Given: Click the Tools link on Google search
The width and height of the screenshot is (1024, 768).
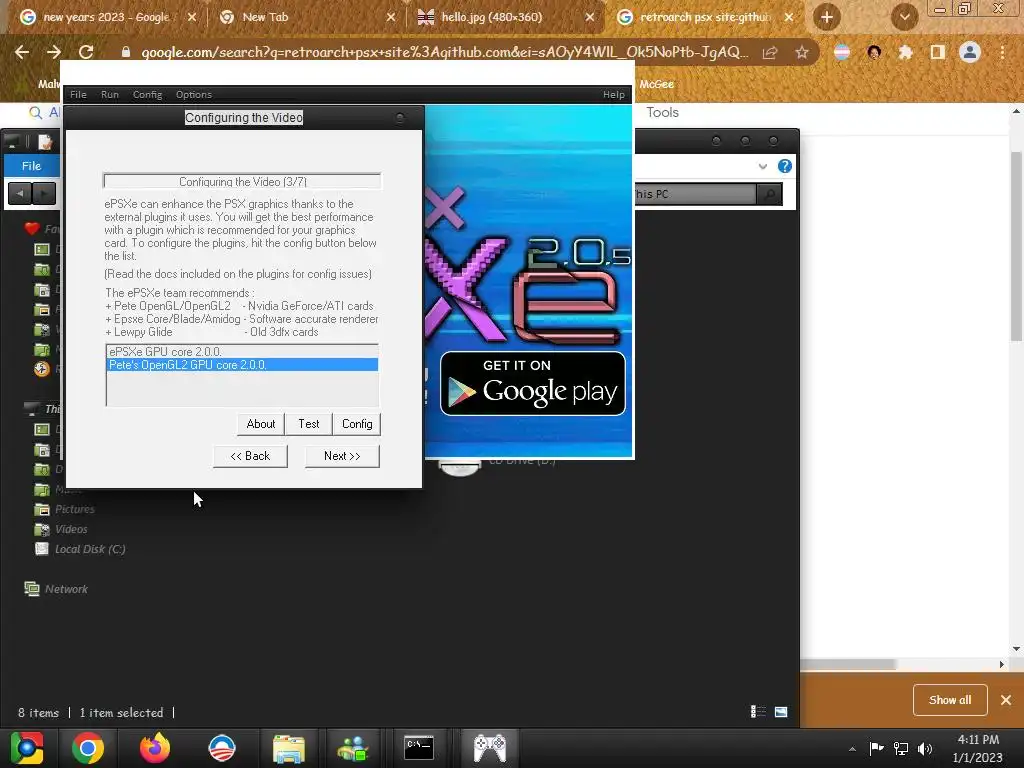Looking at the screenshot, I should [662, 112].
